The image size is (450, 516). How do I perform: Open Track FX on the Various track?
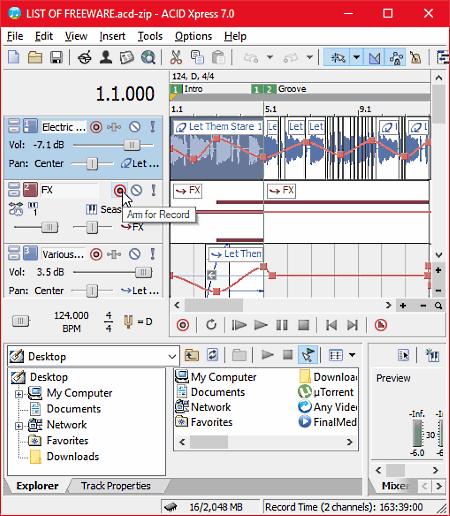tap(114, 254)
